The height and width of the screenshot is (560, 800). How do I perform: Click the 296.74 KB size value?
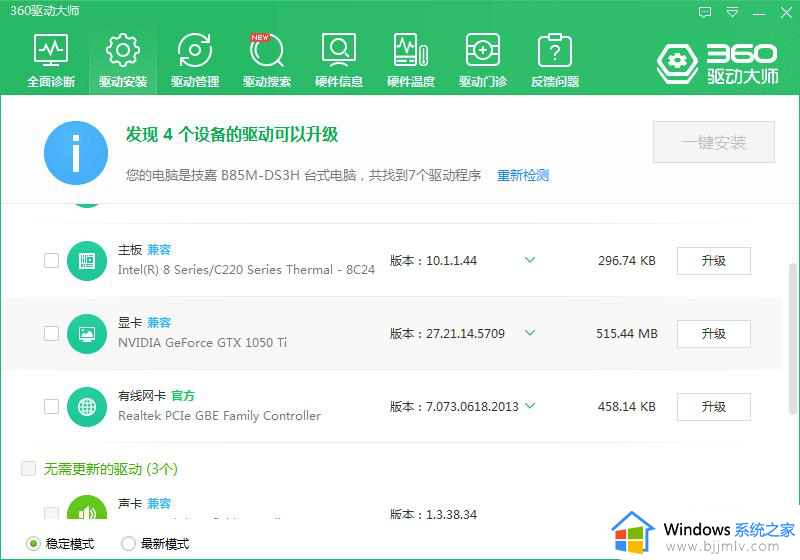pos(627,261)
